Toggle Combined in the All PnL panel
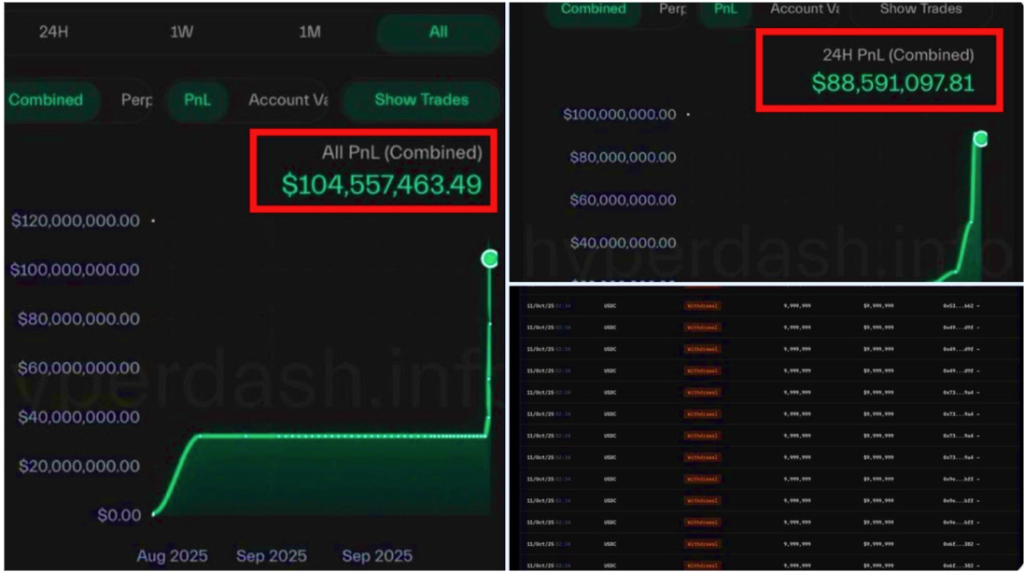 pos(47,100)
